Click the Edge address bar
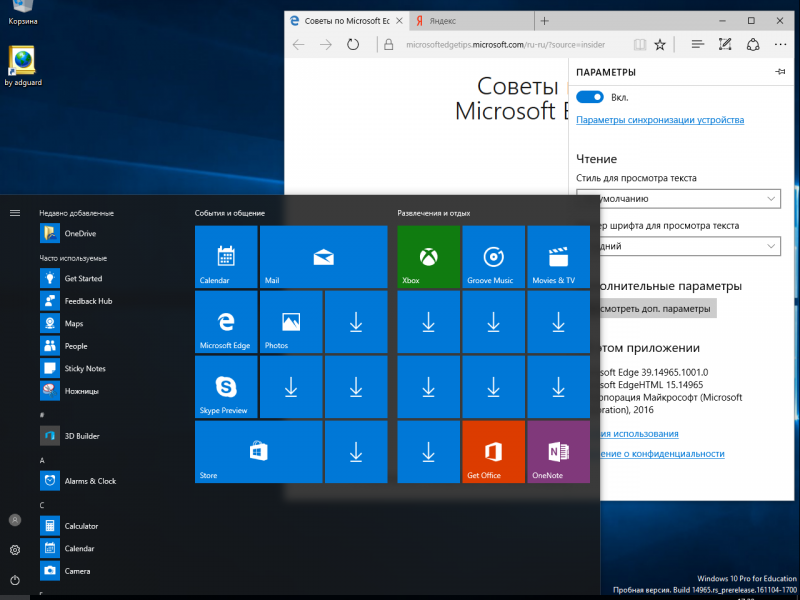800x600 pixels. point(505,45)
